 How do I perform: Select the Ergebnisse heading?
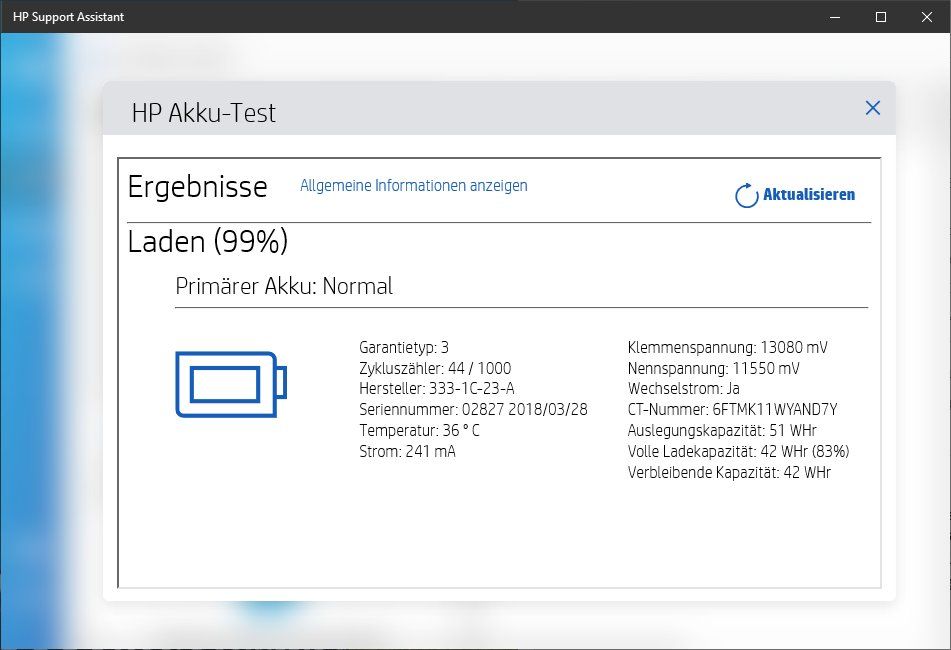[x=198, y=187]
